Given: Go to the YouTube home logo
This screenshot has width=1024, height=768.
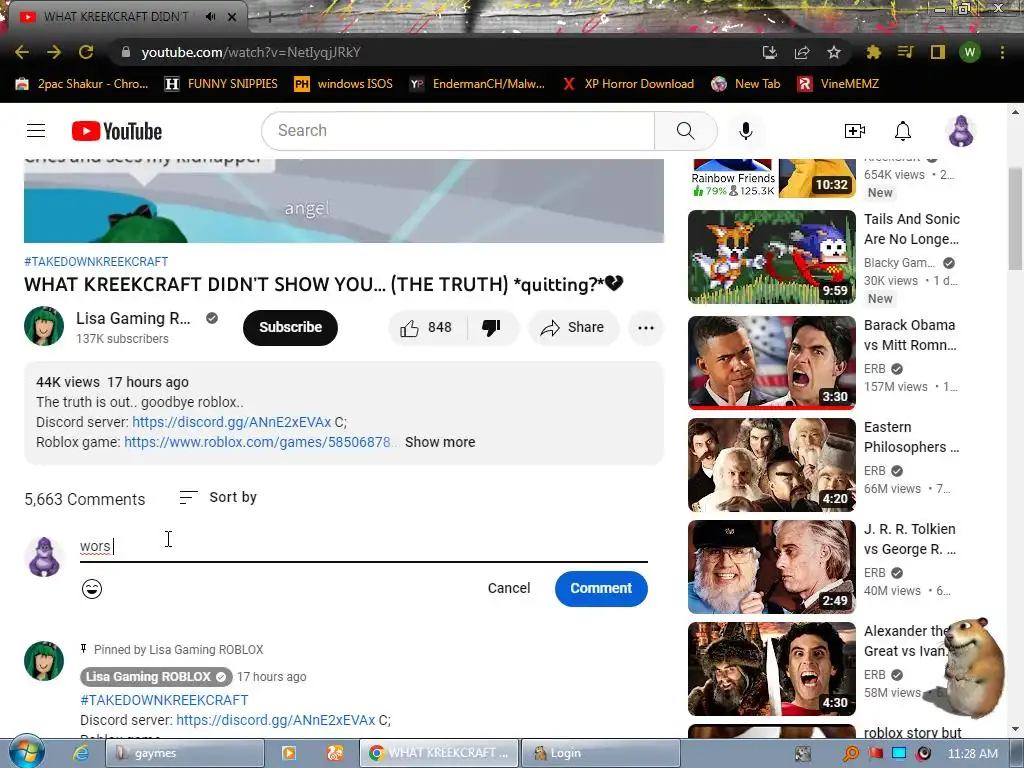Looking at the screenshot, I should click(117, 131).
